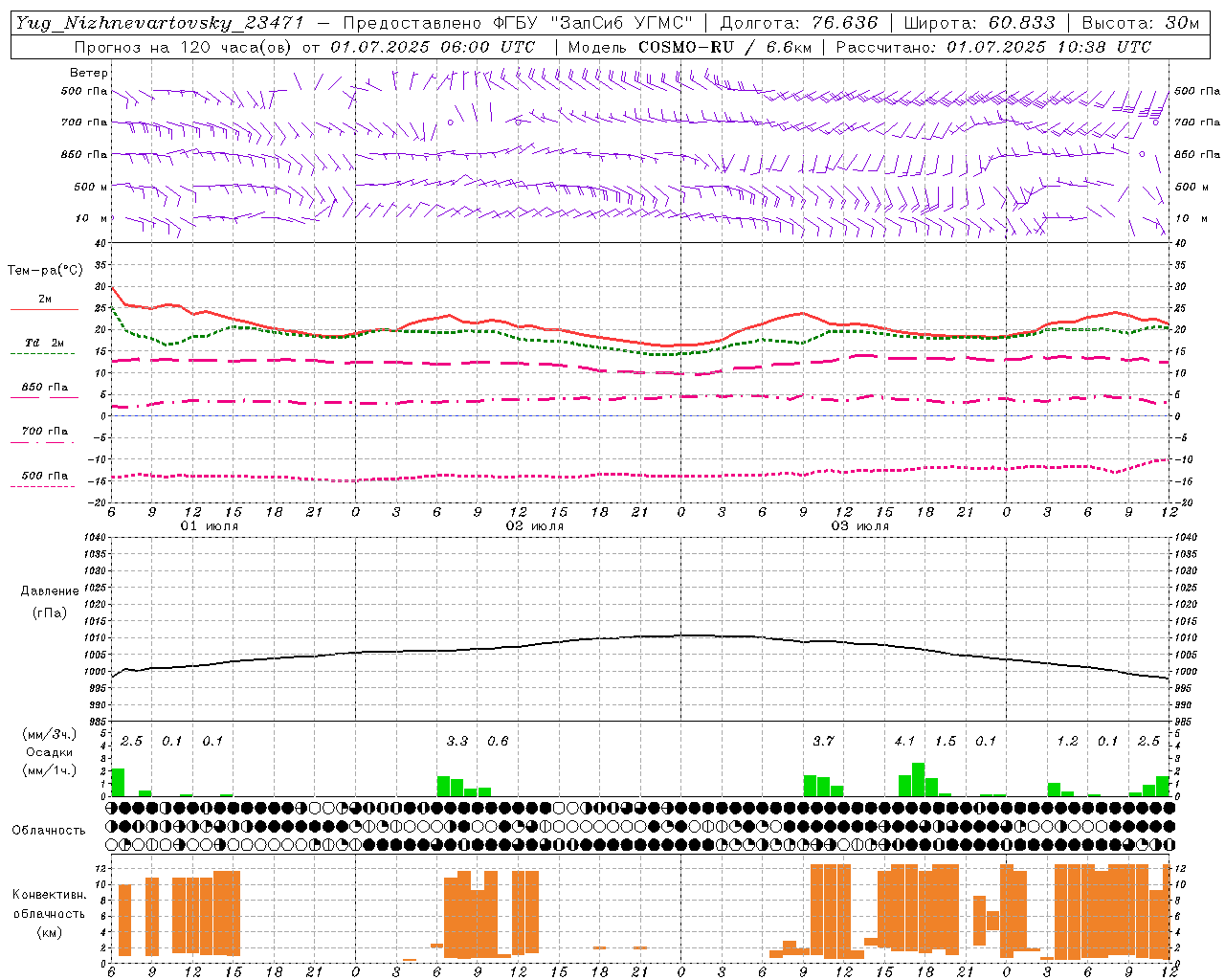Click the 0.6 precipitation total
The image size is (1225, 980).
point(498,741)
